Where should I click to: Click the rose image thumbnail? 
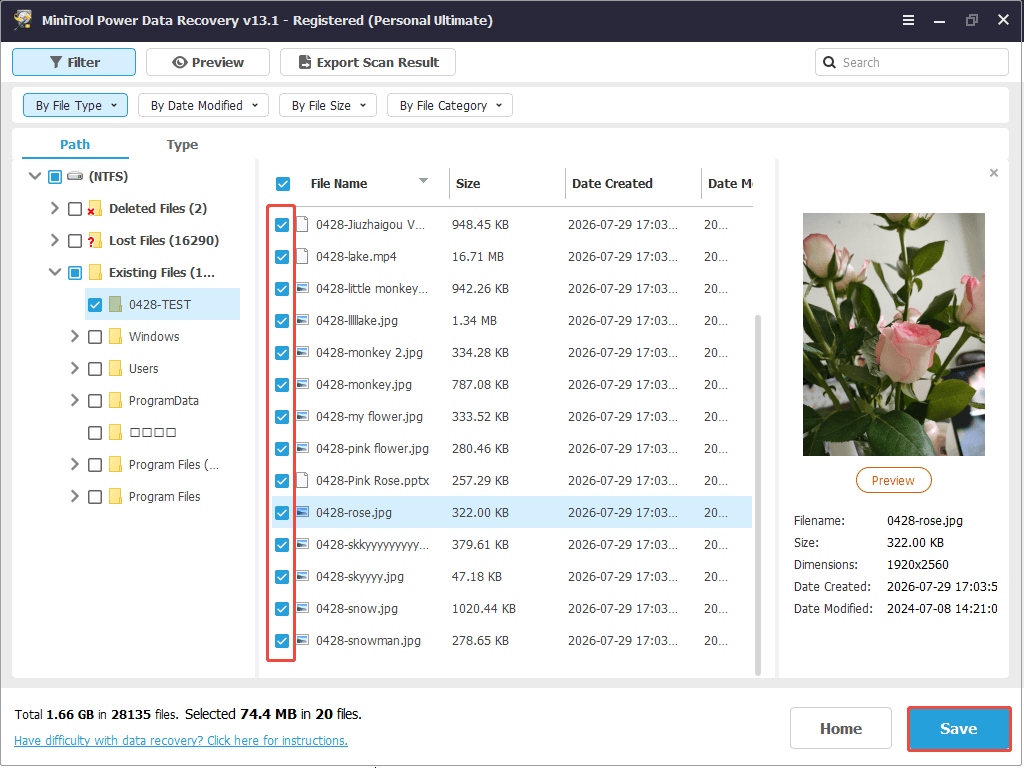893,334
